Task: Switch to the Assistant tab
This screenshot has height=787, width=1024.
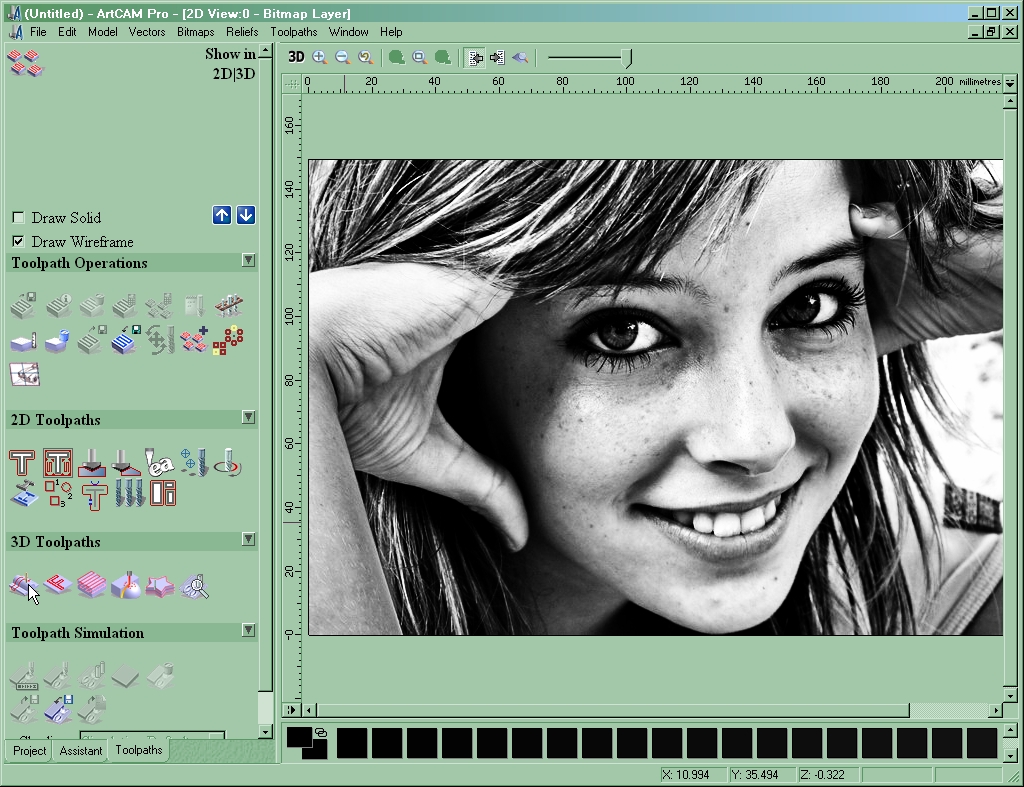Action: coord(80,750)
